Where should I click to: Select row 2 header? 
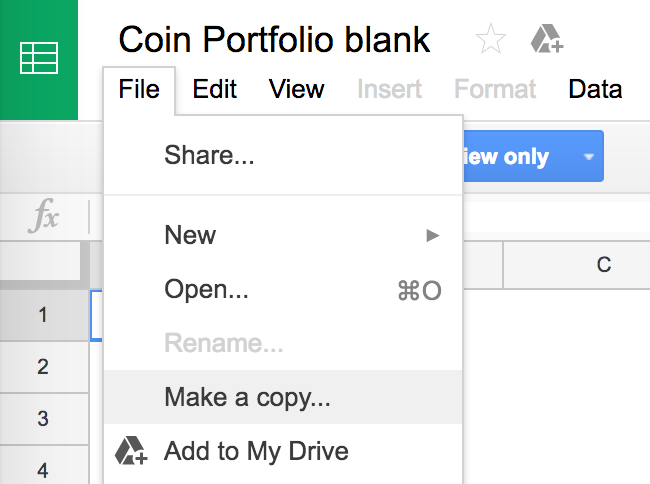[x=43, y=367]
